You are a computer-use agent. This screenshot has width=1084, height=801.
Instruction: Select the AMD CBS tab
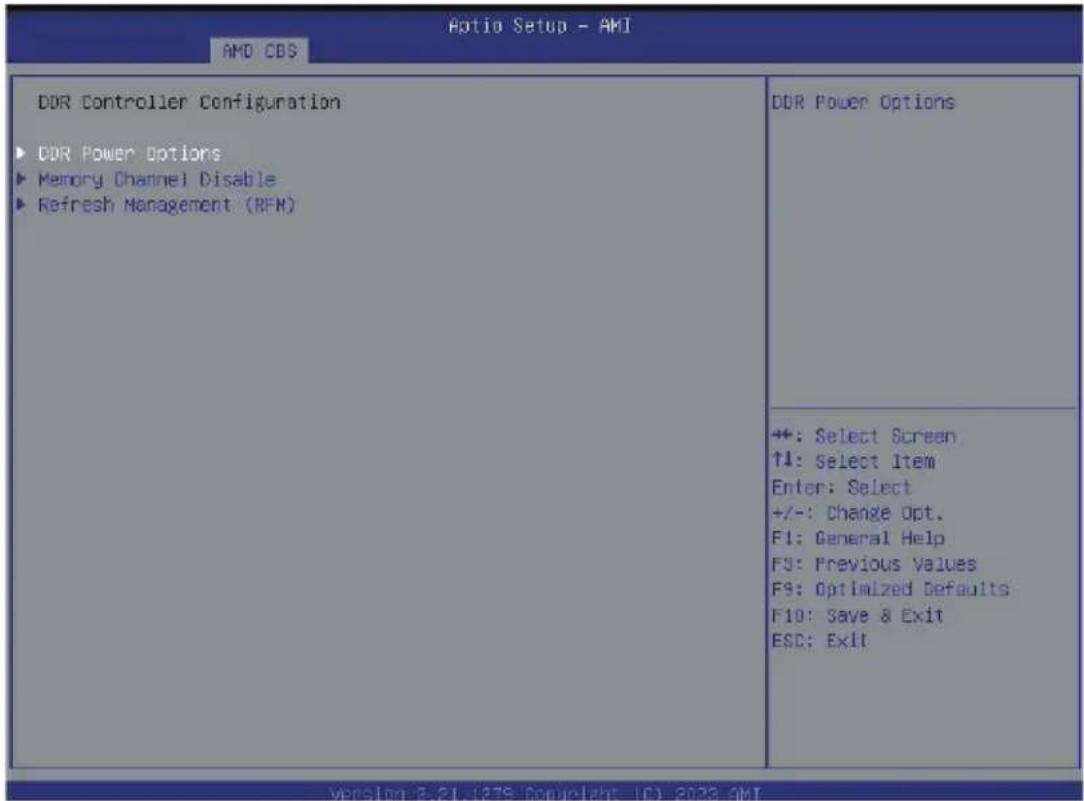pos(259,51)
